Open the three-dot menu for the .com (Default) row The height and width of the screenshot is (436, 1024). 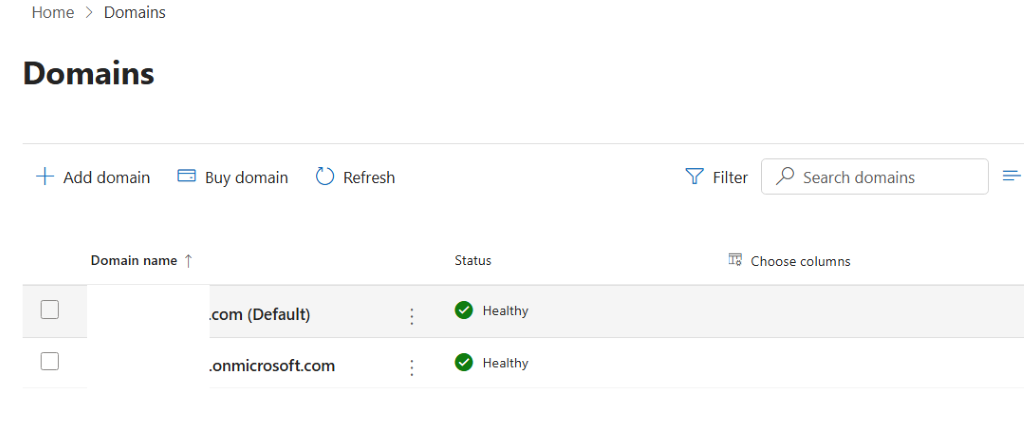click(411, 317)
